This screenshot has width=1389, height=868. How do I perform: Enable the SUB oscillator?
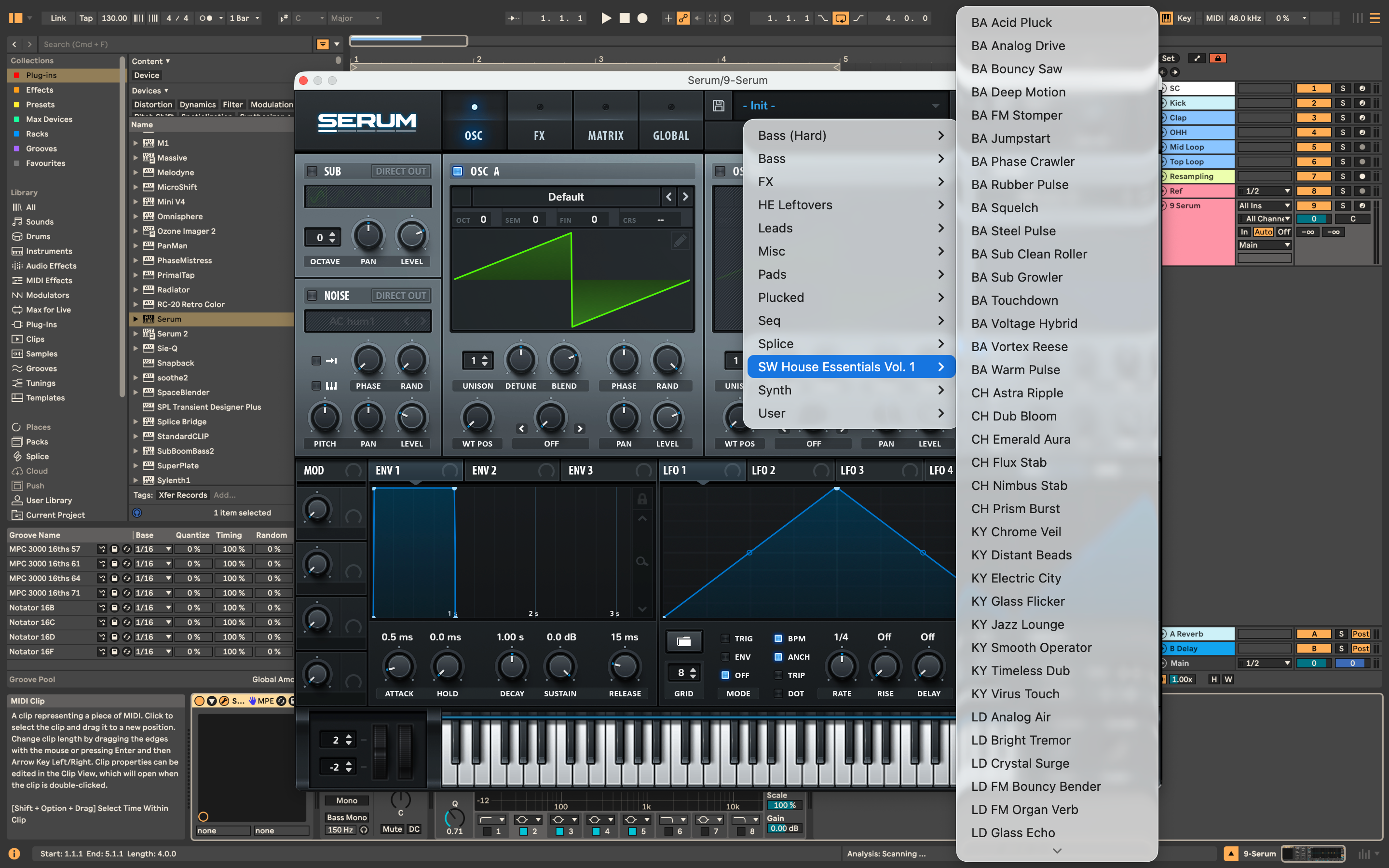tap(312, 171)
